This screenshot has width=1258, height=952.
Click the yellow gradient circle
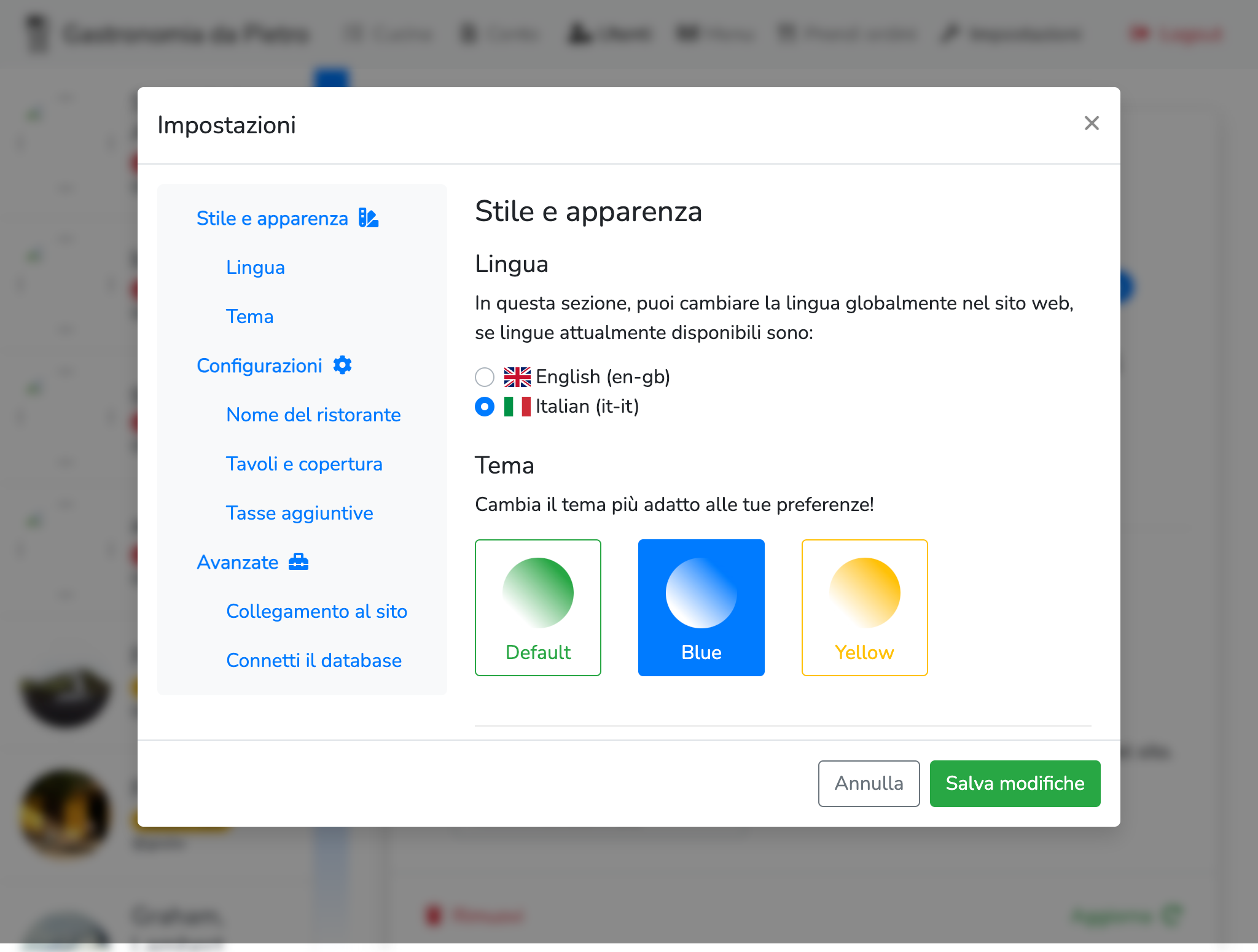pos(865,593)
